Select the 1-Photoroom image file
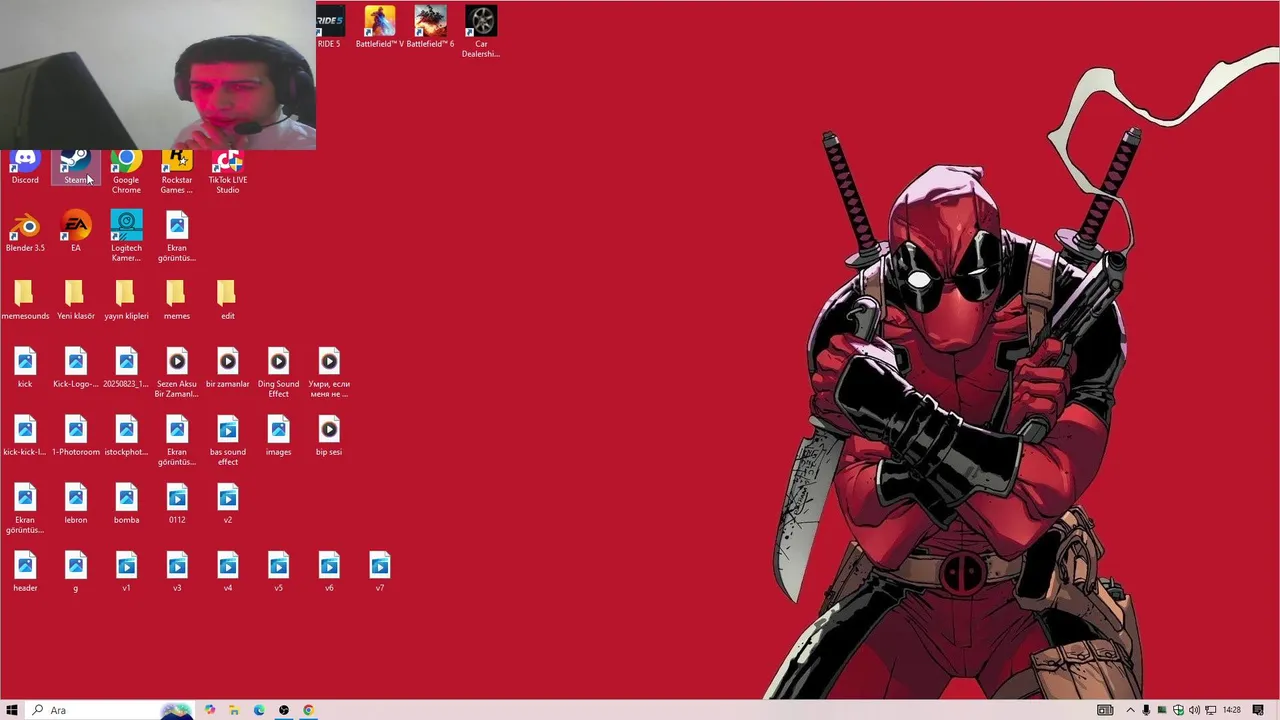 (x=76, y=436)
